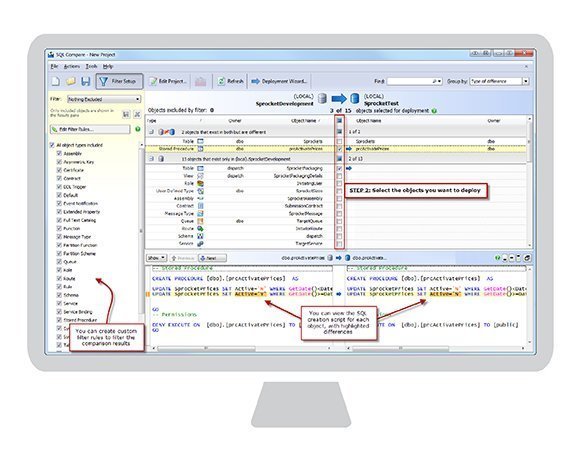Click the Edit Filter Rules button
This screenshot has width=580, height=460.
coord(90,129)
